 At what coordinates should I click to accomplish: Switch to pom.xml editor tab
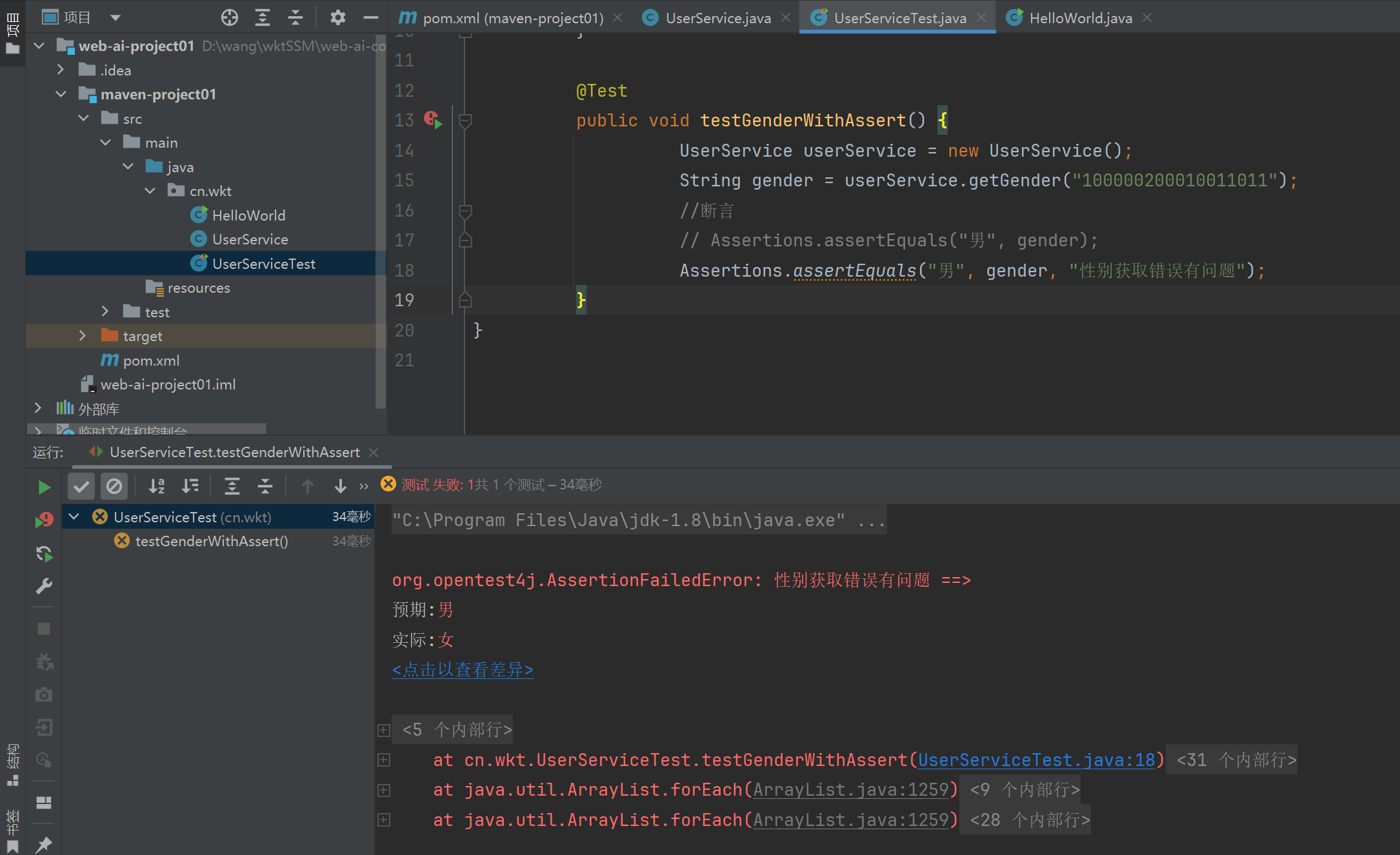(512, 18)
